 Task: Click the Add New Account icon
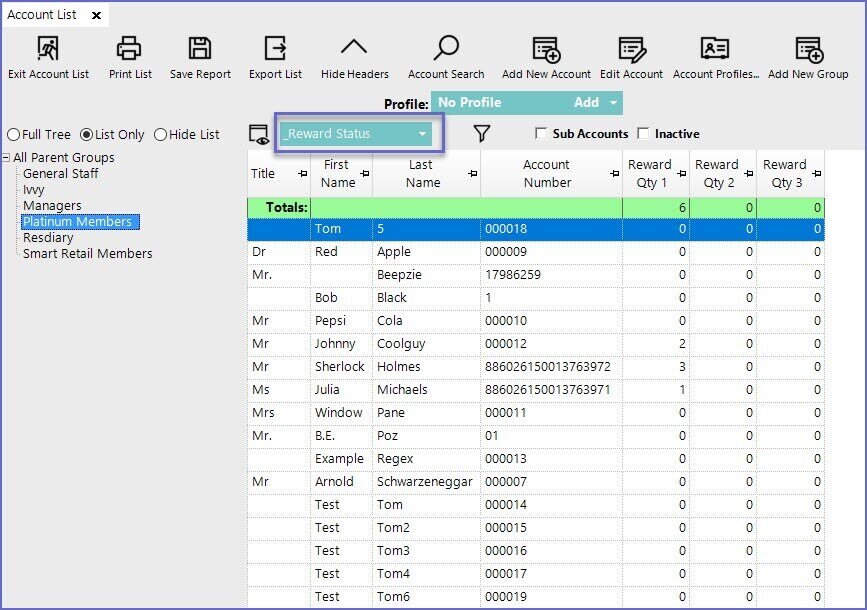(546, 49)
